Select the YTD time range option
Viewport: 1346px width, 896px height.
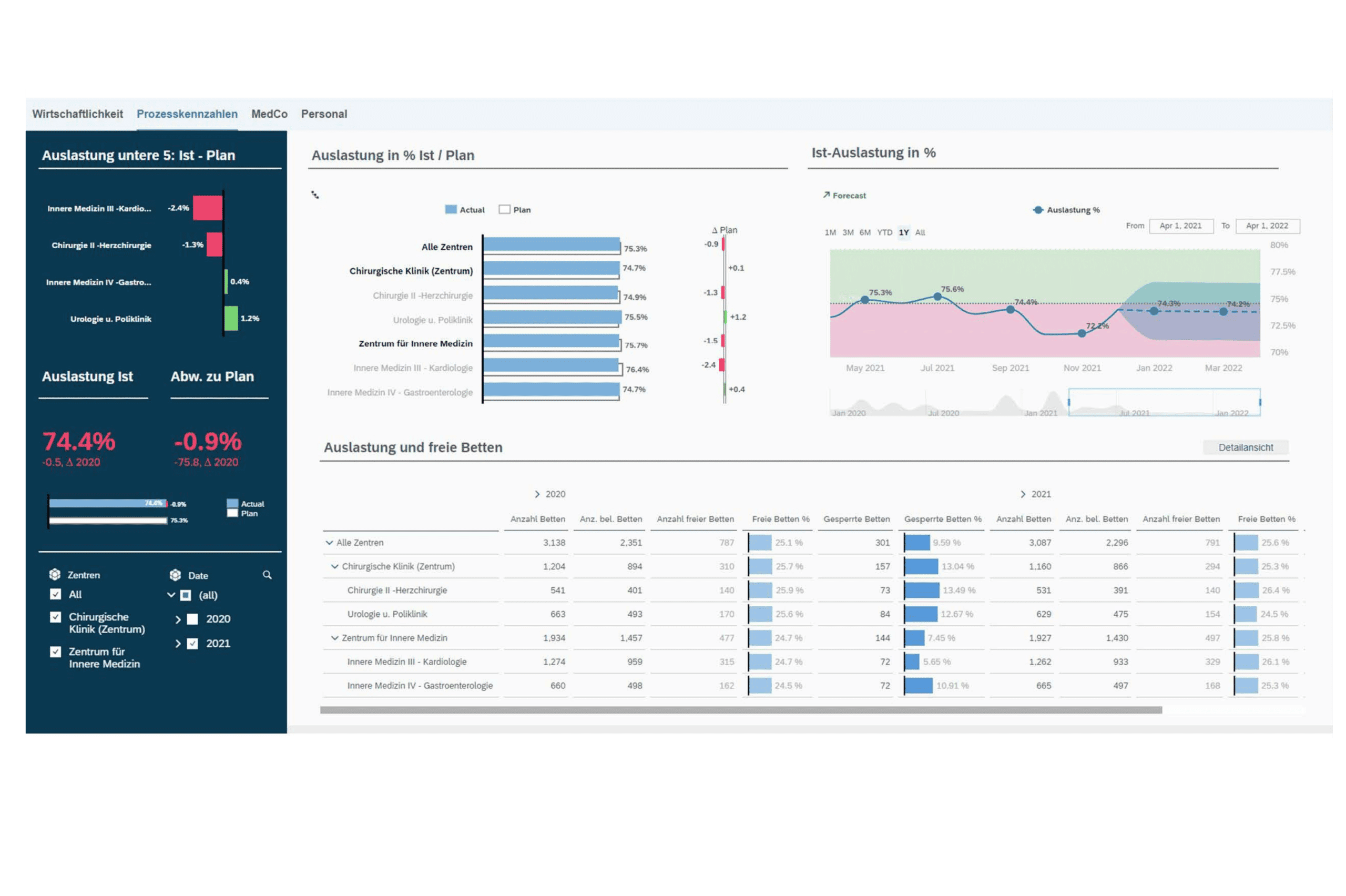884,232
